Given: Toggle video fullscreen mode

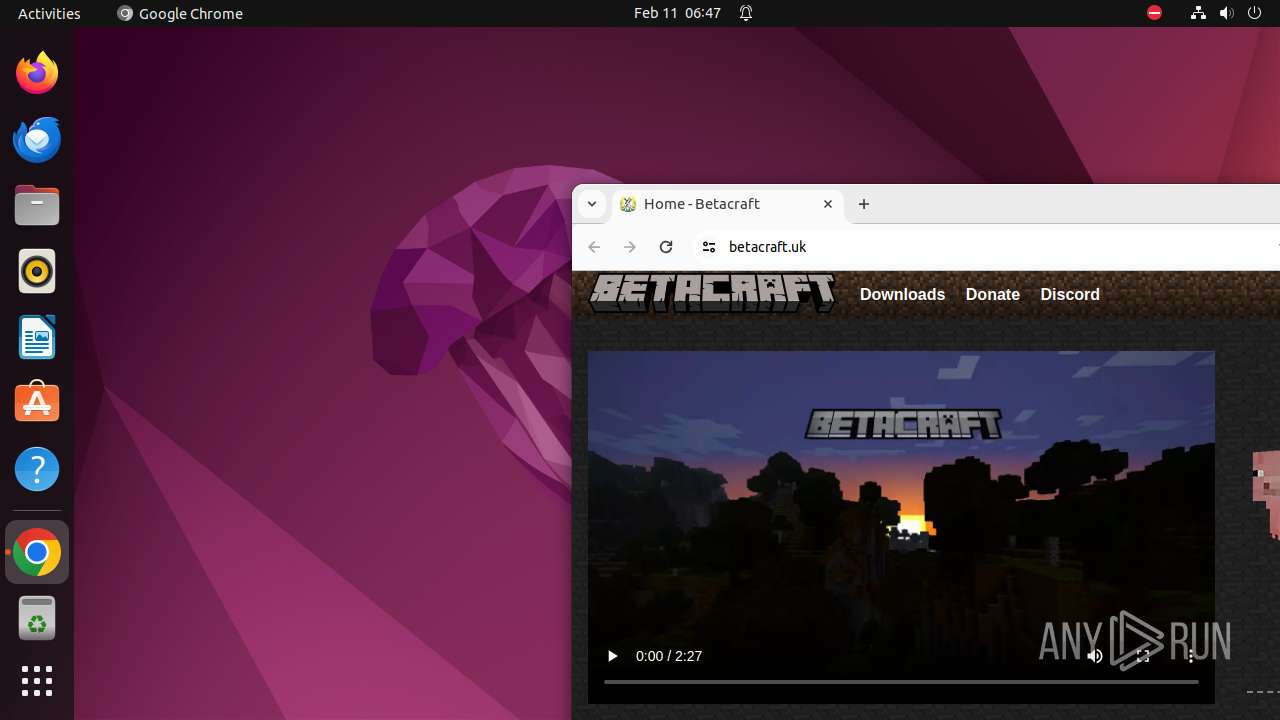Looking at the screenshot, I should (x=1143, y=656).
